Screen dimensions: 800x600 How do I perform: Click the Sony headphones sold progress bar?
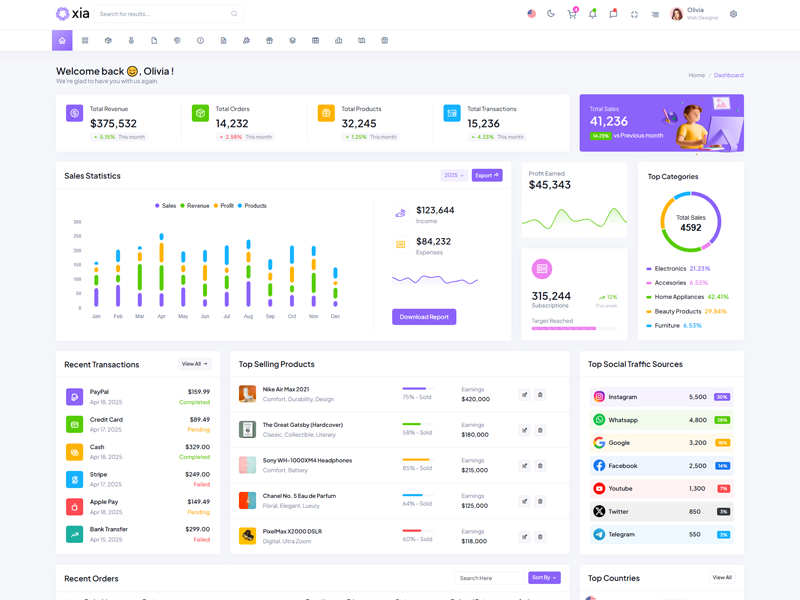416,460
